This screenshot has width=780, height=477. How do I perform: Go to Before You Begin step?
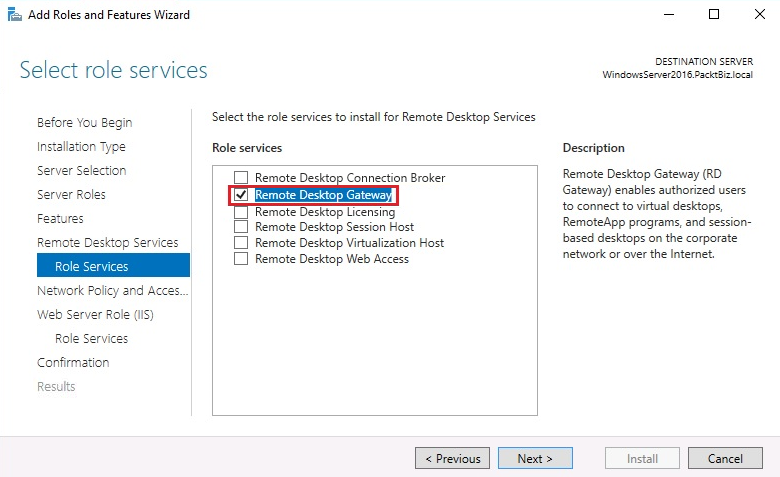(84, 123)
